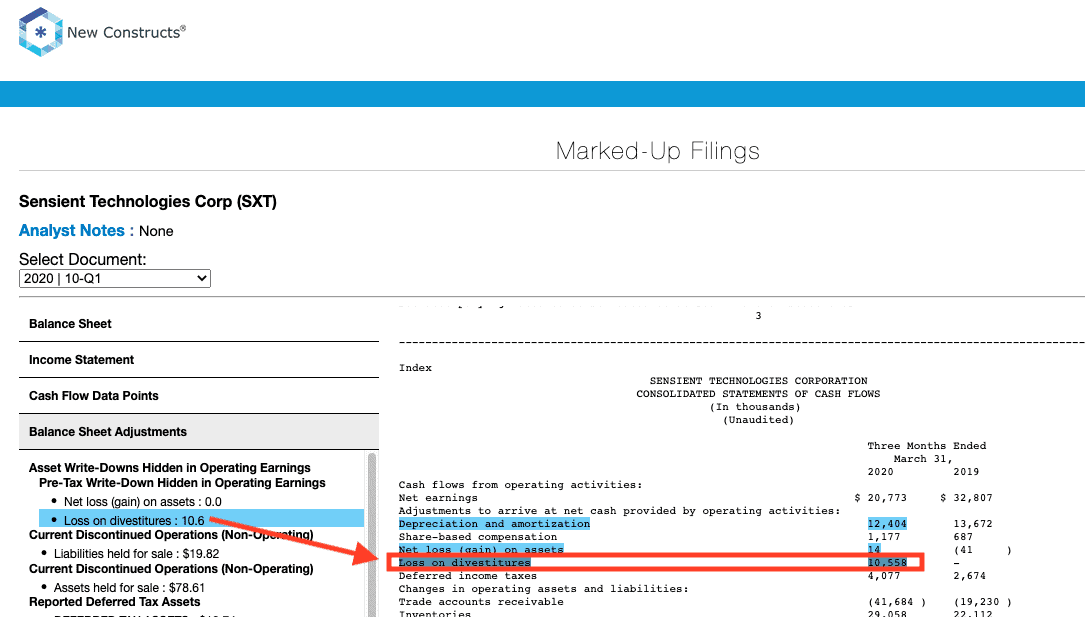1085x617 pixels.
Task: Open the Cash Flow Data Points section
Action: click(199, 396)
